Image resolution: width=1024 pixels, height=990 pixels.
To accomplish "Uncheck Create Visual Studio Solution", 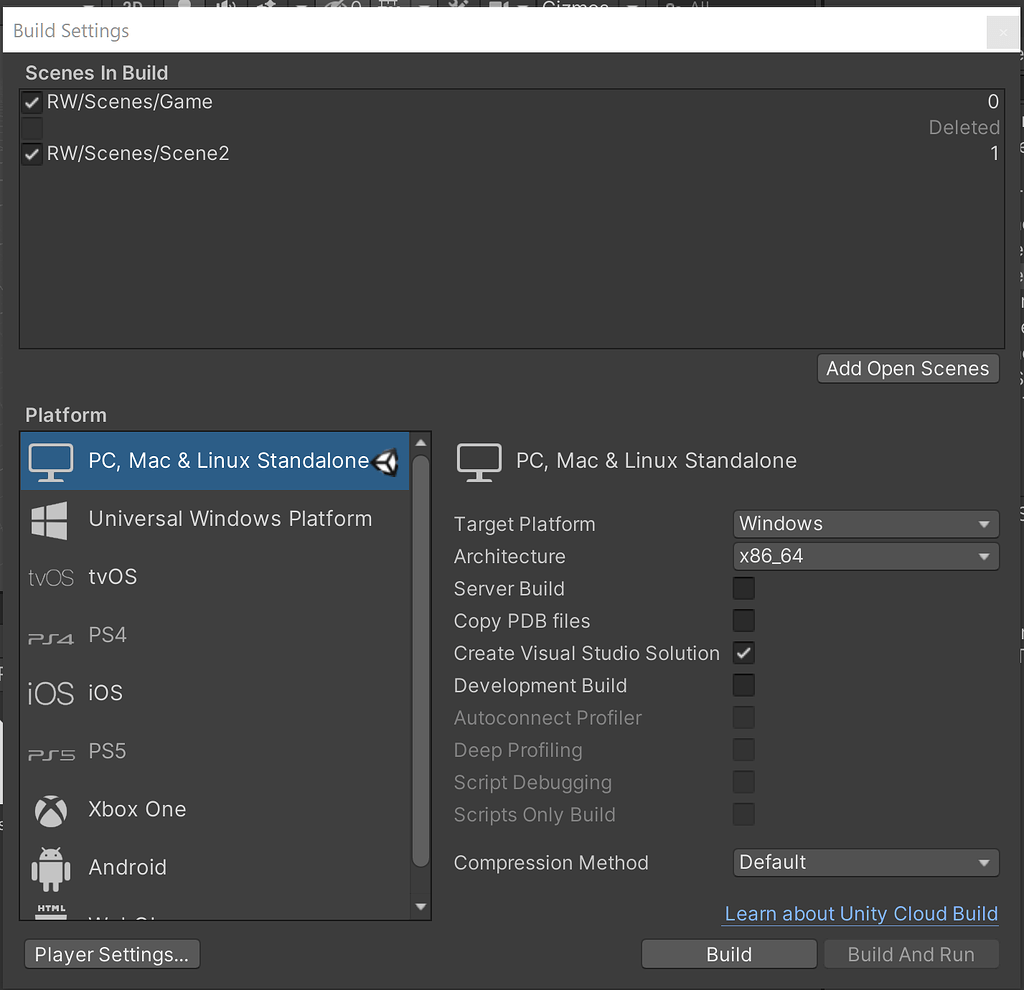I will [x=743, y=653].
